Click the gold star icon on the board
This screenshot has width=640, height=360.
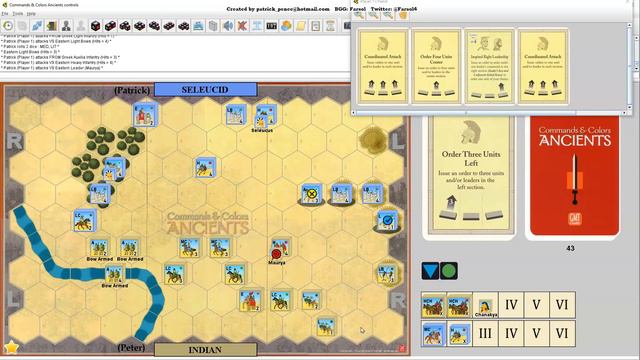[x=12, y=347]
